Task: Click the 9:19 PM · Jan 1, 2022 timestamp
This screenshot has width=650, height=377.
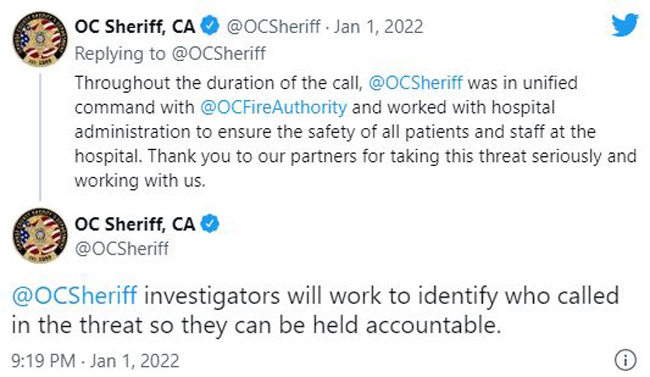Action: click(x=95, y=360)
